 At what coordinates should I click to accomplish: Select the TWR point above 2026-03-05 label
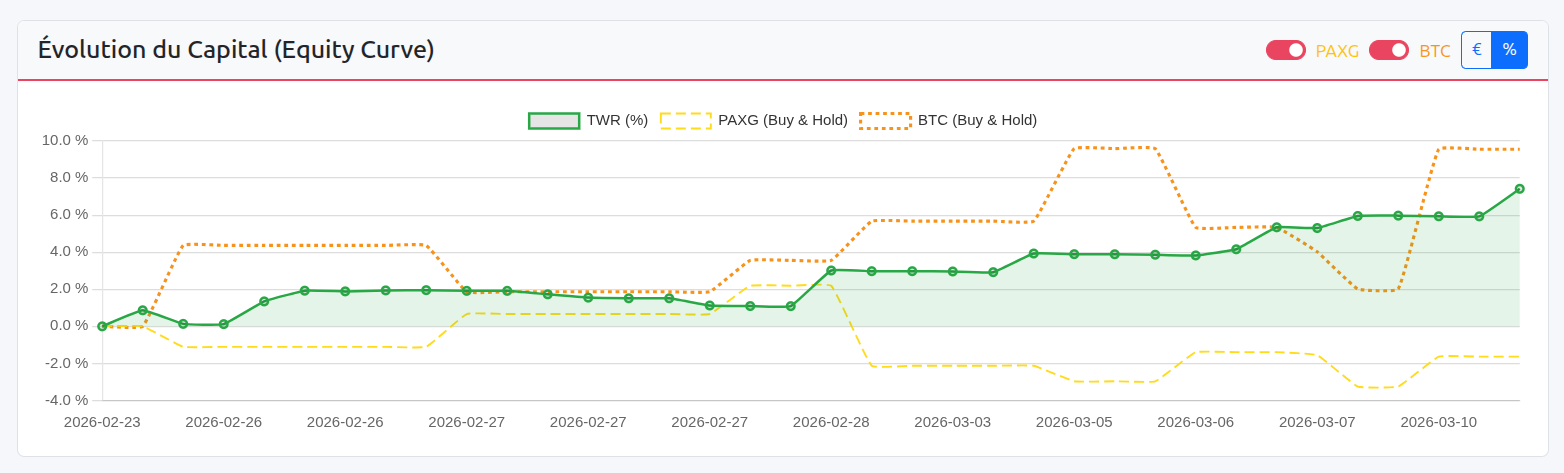click(1074, 254)
